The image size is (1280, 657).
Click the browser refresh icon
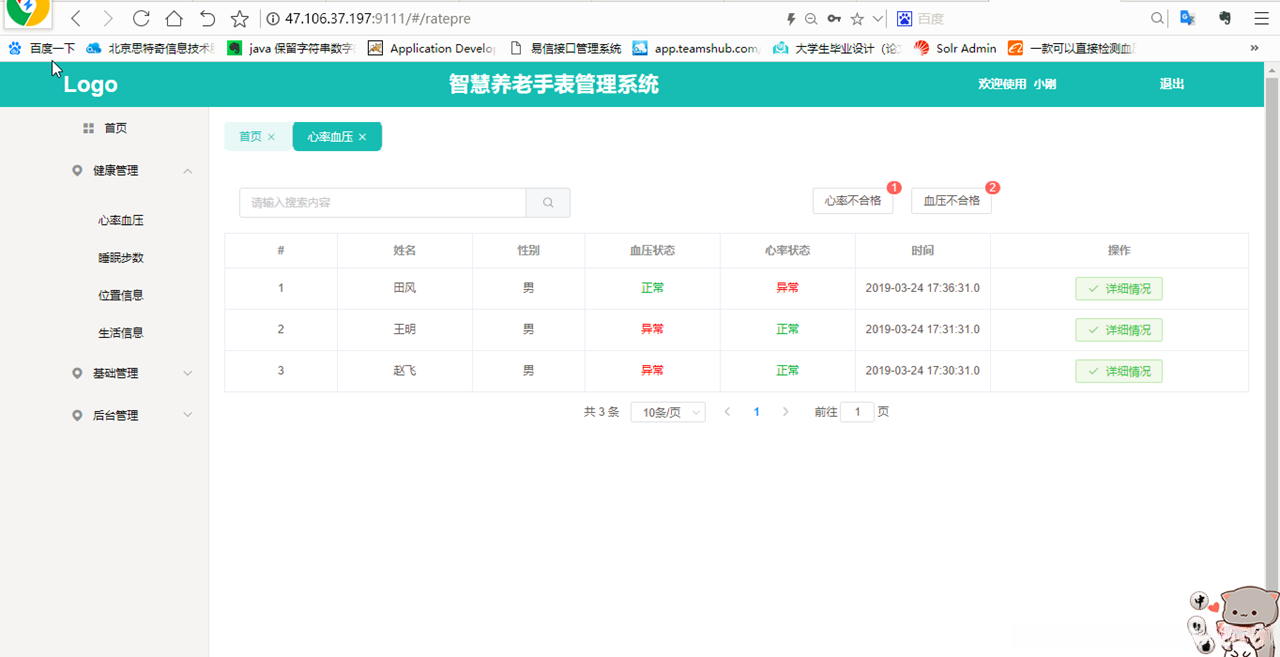click(140, 17)
